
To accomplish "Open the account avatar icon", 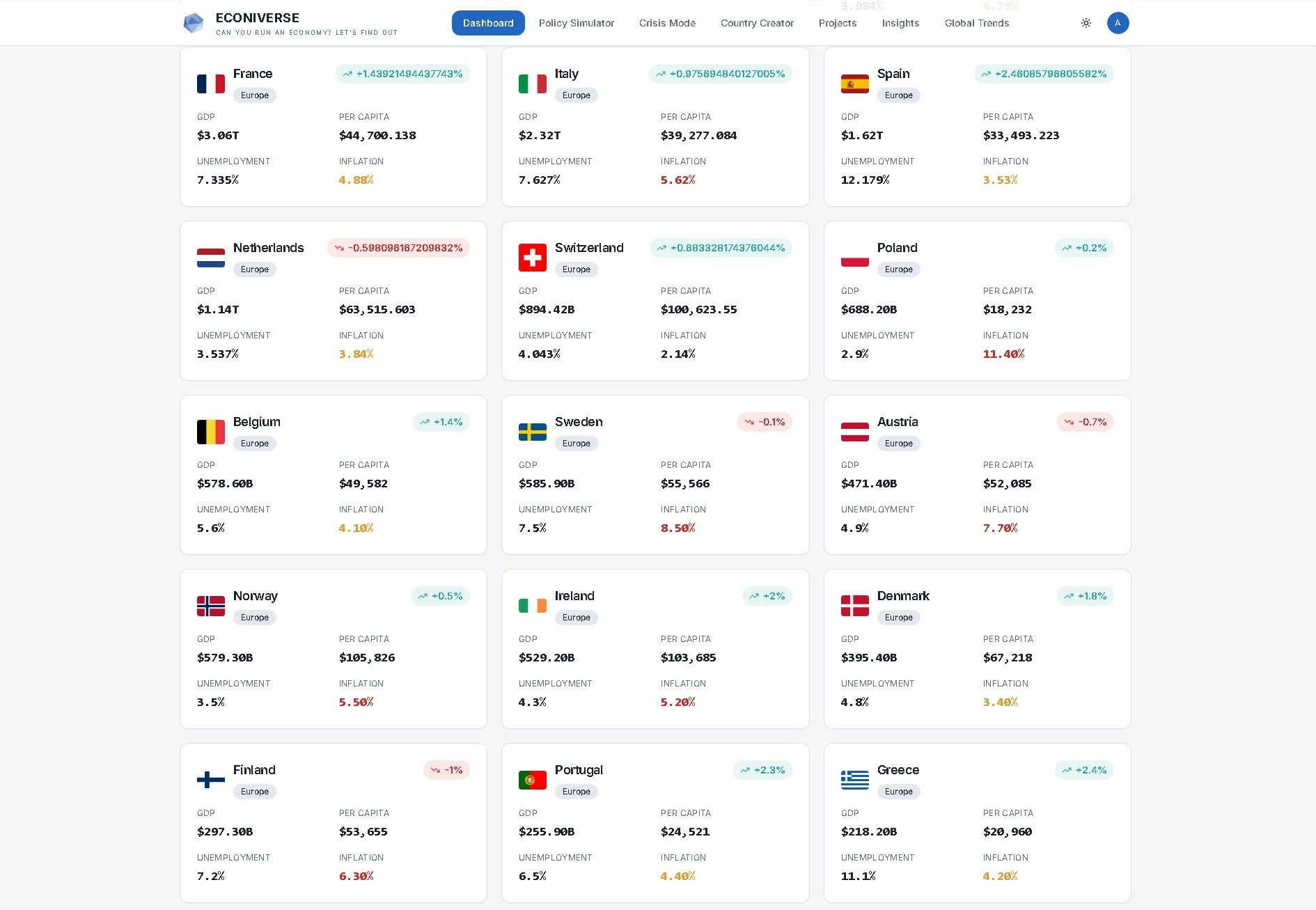I will point(1118,23).
